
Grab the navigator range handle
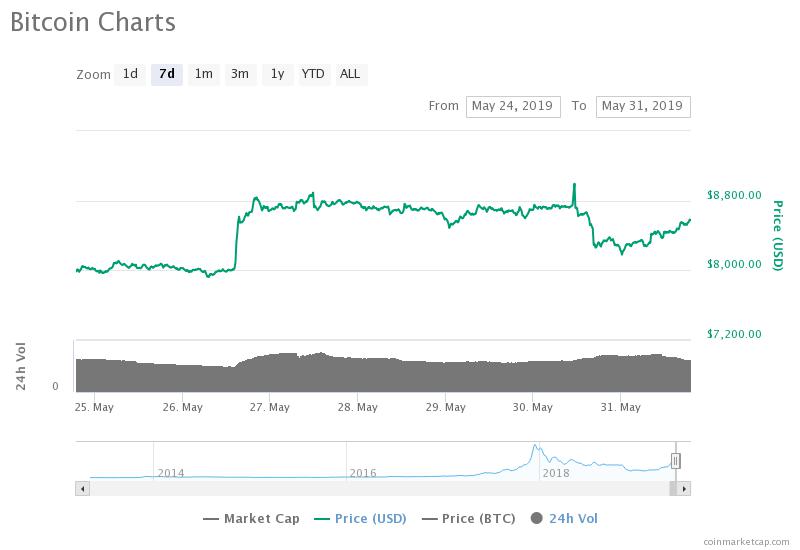[x=676, y=461]
